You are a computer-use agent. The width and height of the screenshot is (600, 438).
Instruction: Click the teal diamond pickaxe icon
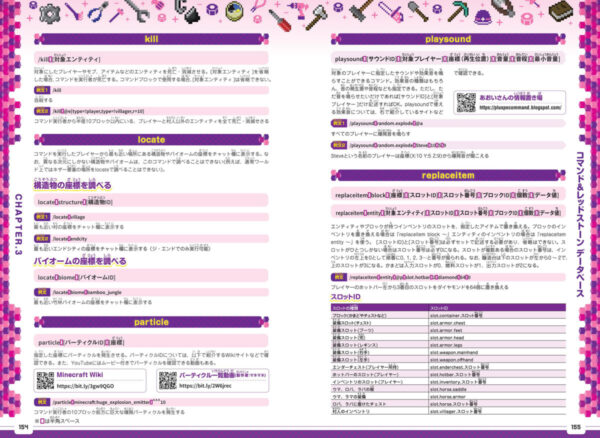point(458,10)
